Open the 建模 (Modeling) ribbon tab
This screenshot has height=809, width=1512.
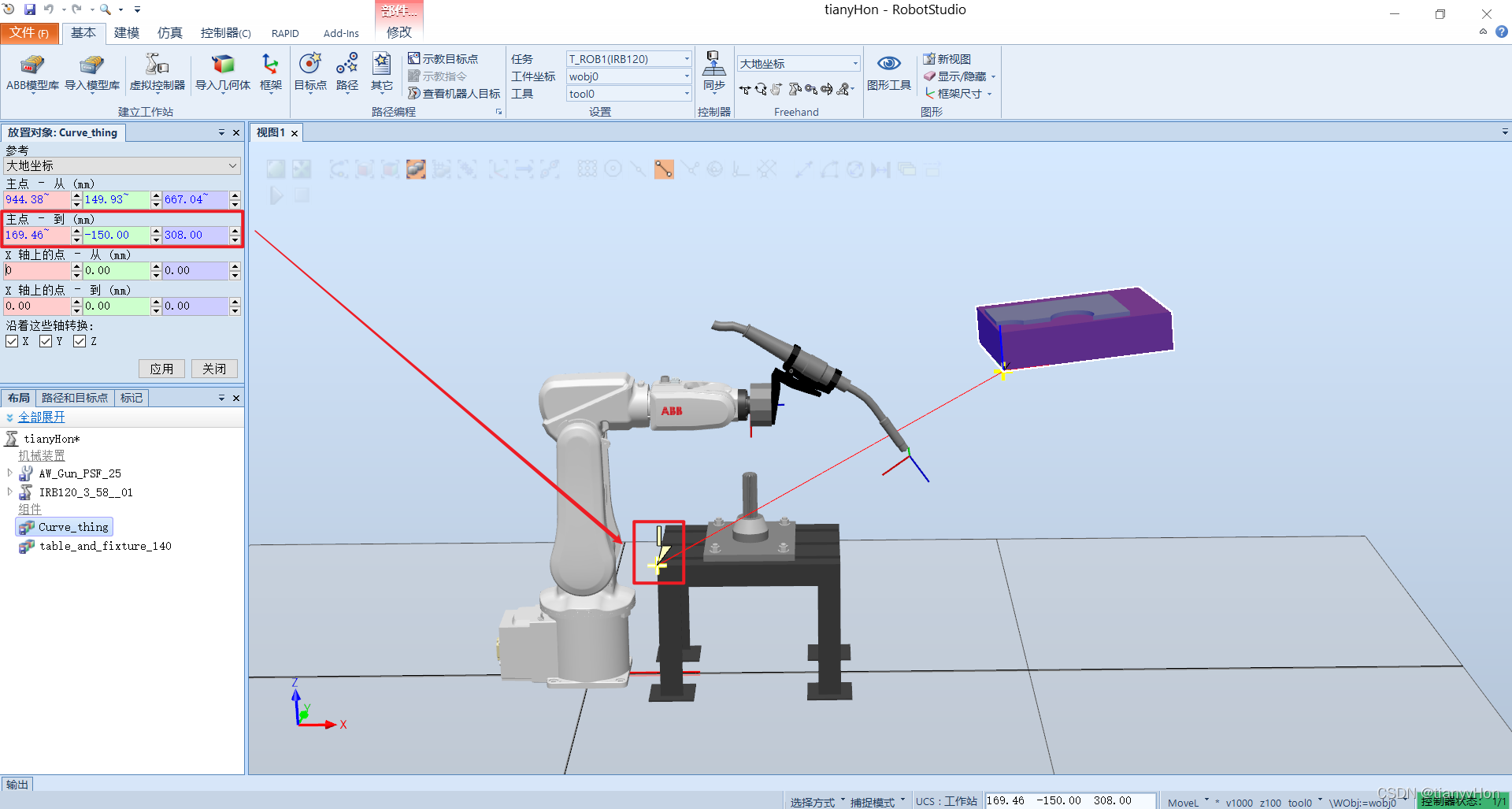coord(126,33)
